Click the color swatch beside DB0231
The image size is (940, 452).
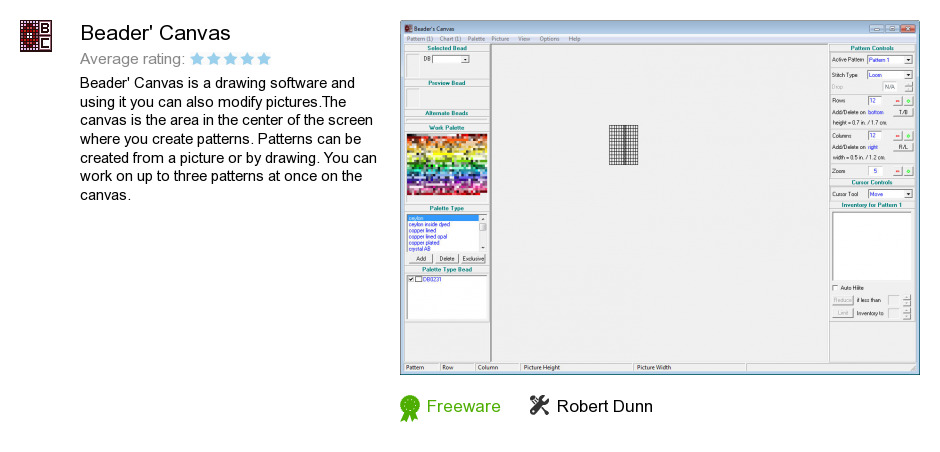point(418,279)
